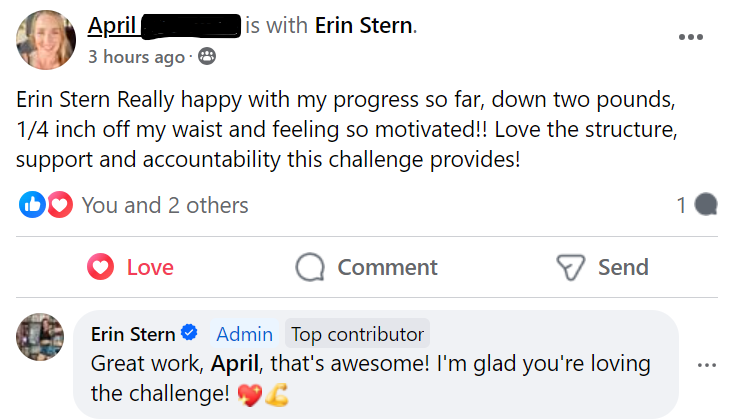Click the audience icon next to timestamp
The width and height of the screenshot is (734, 419).
pos(207,57)
